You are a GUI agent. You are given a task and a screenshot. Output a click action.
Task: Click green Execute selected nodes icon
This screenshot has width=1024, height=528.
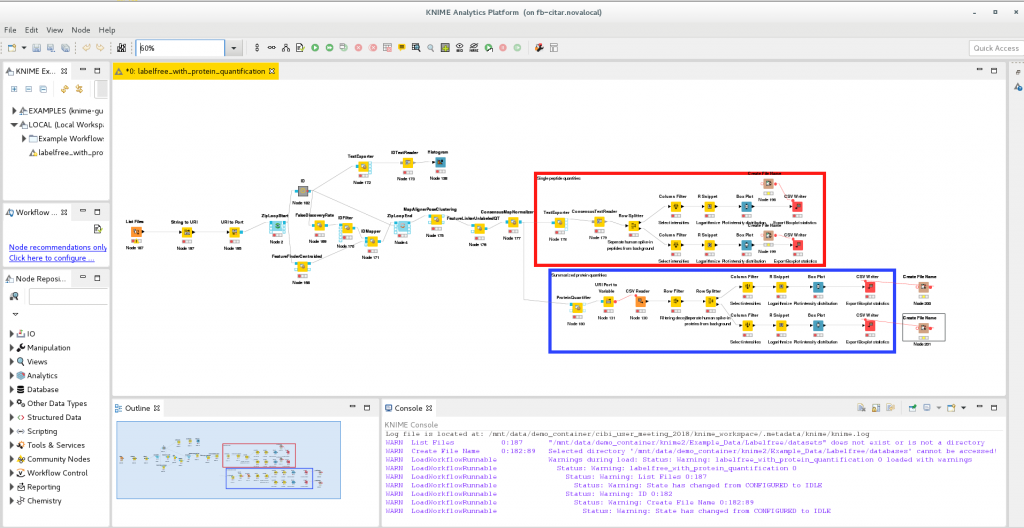(315, 48)
